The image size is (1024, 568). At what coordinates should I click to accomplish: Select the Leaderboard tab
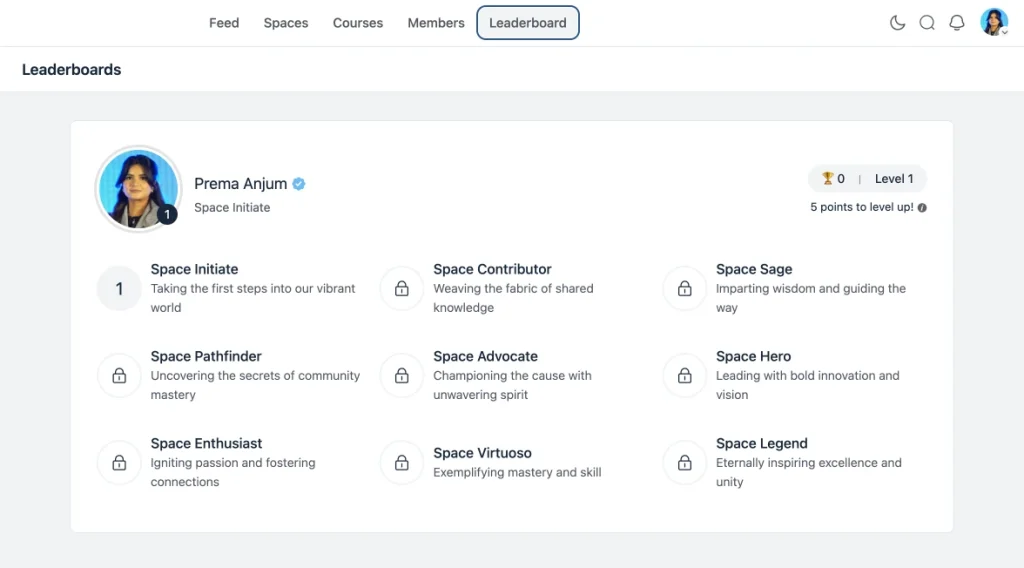[528, 23]
